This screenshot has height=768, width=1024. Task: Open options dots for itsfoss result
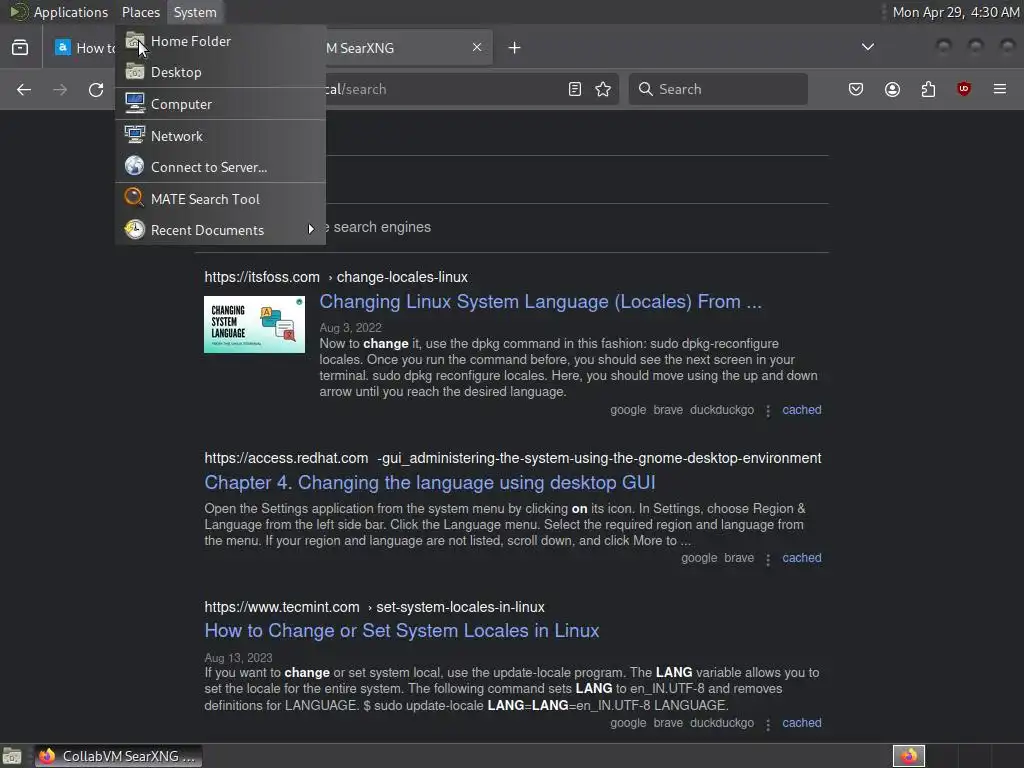[x=768, y=411]
